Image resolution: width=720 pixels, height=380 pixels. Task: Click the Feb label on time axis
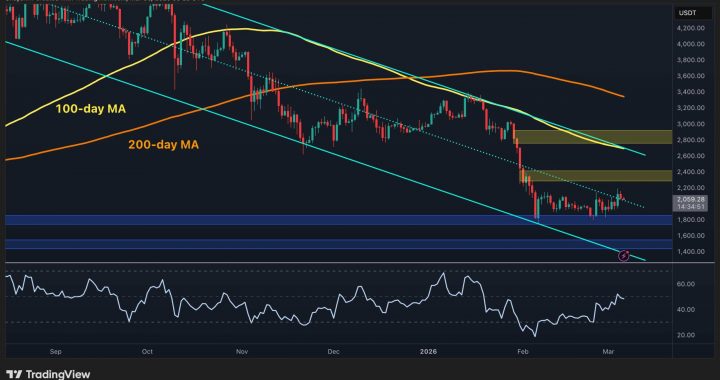pos(524,352)
